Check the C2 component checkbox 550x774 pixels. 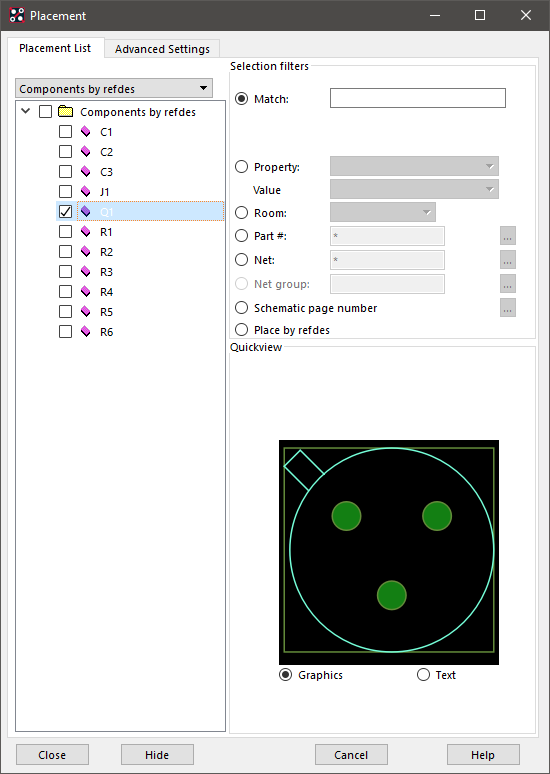click(x=65, y=152)
